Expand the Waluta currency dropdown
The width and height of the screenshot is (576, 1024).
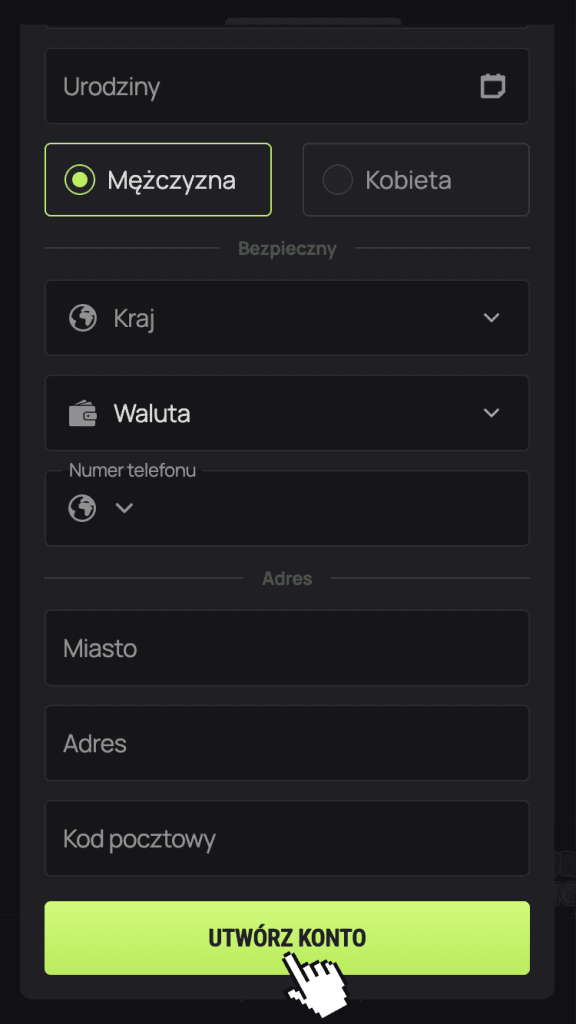coord(491,412)
